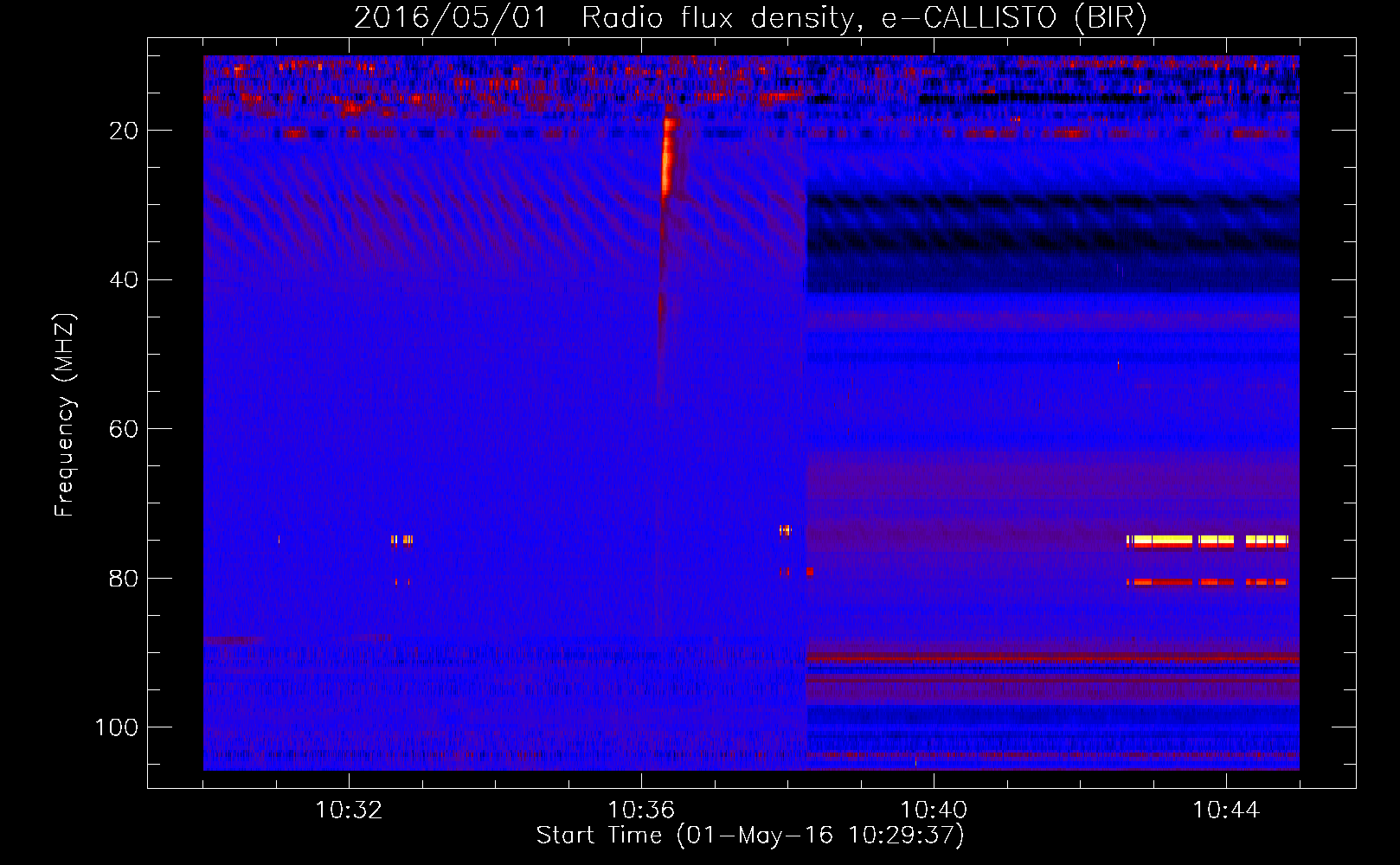1400x865 pixels.
Task: Click the 'Frequency (MHZ)' y-axis label
Action: (65, 415)
